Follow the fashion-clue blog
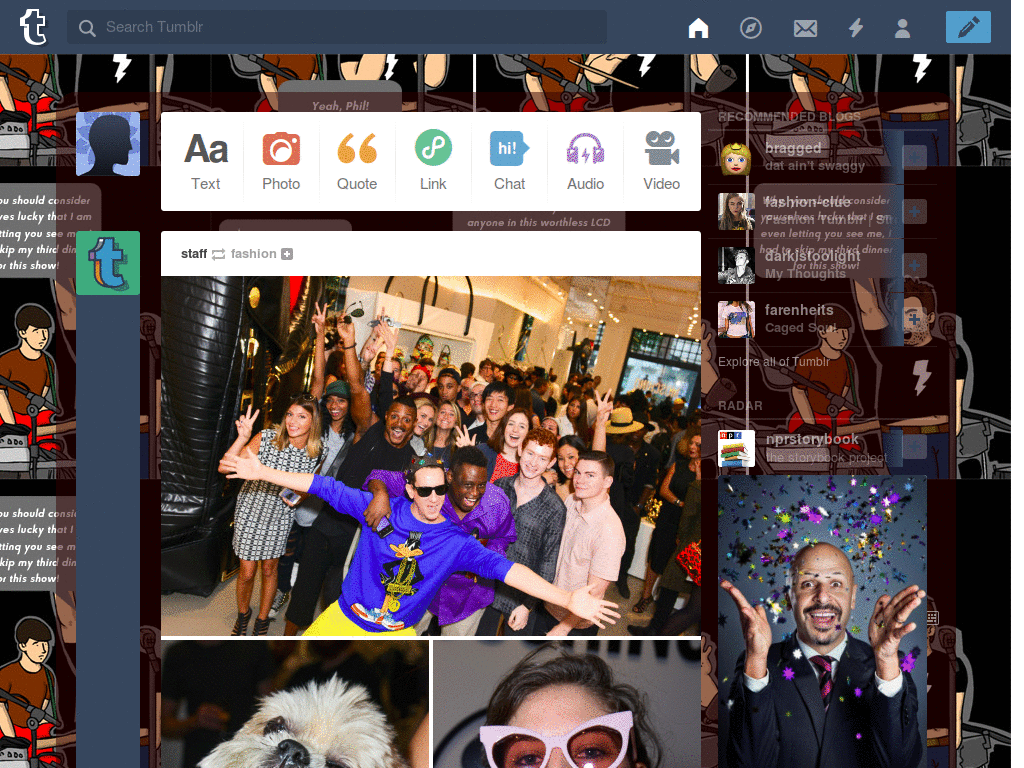 [x=914, y=212]
